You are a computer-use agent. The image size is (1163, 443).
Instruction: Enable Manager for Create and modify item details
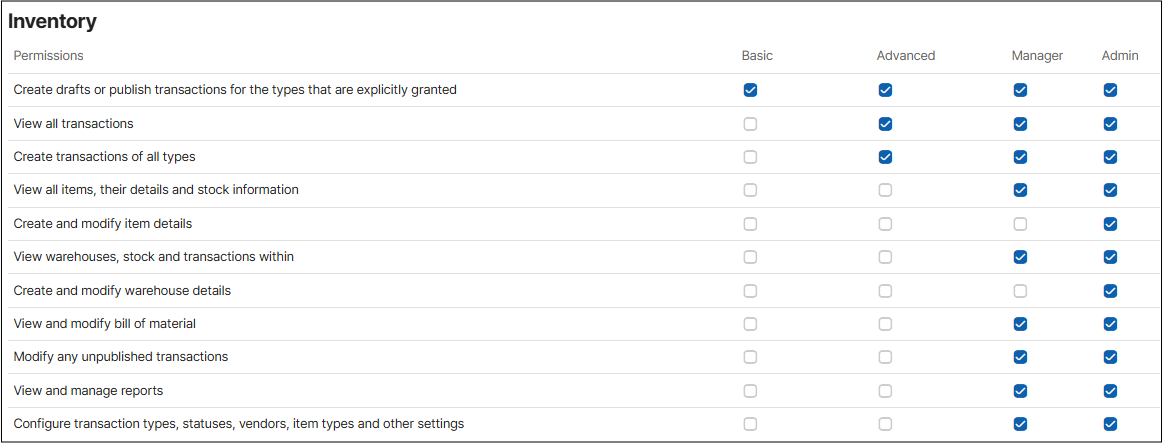pos(1020,223)
